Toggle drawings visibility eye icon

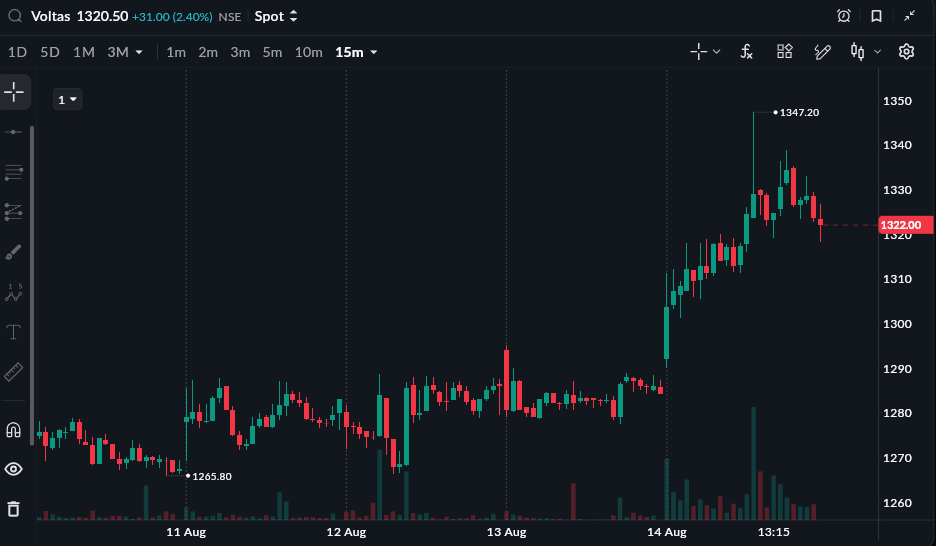[x=13, y=469]
